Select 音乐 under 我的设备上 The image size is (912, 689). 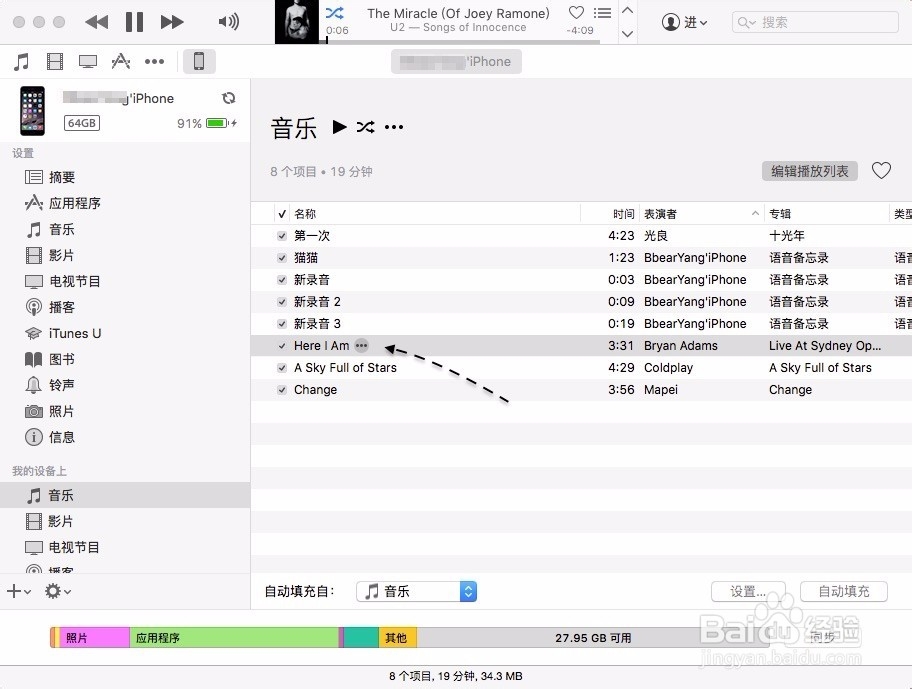pos(125,495)
